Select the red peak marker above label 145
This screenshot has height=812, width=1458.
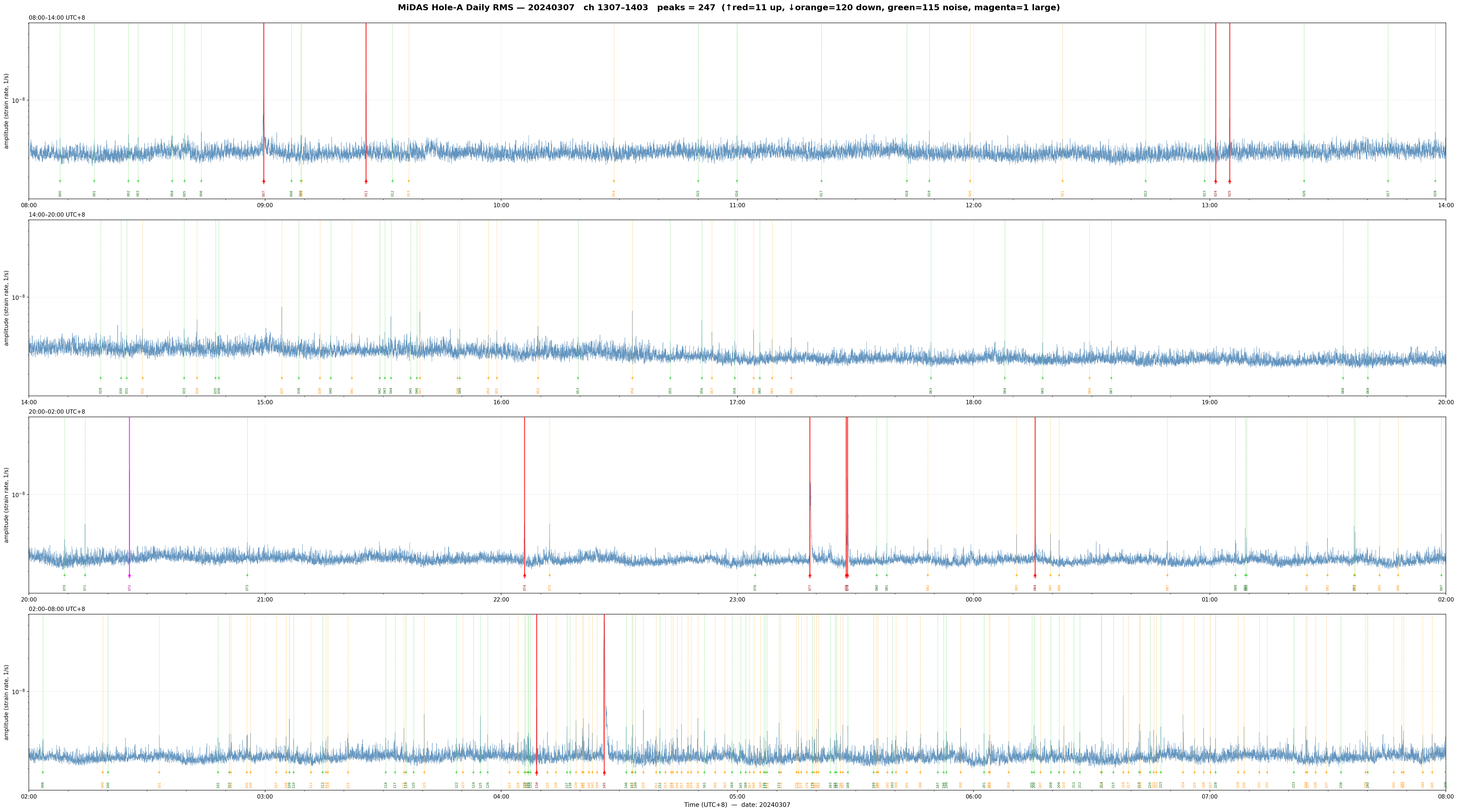[x=605, y=772]
